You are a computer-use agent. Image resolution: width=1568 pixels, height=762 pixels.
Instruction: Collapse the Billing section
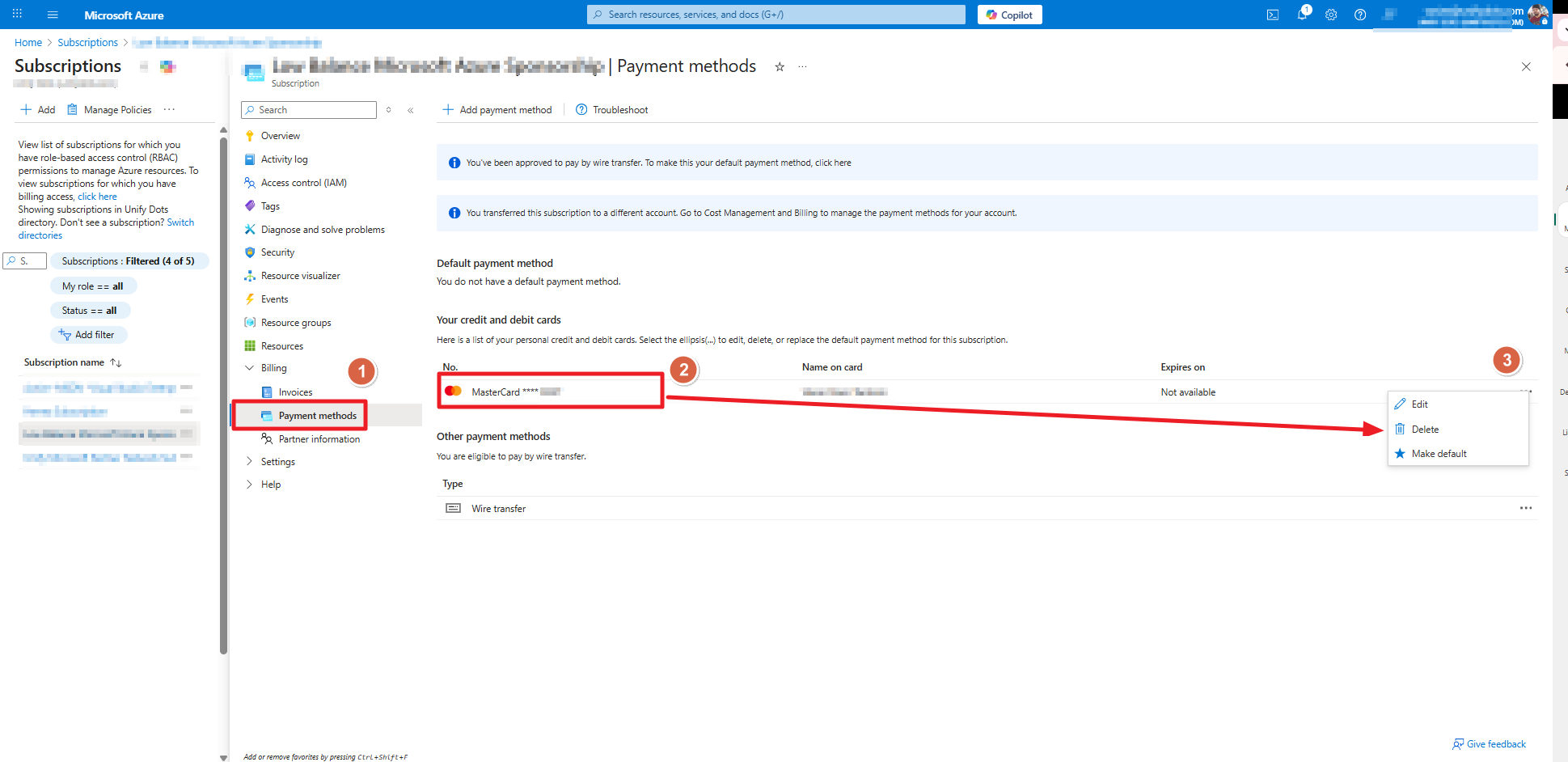249,367
